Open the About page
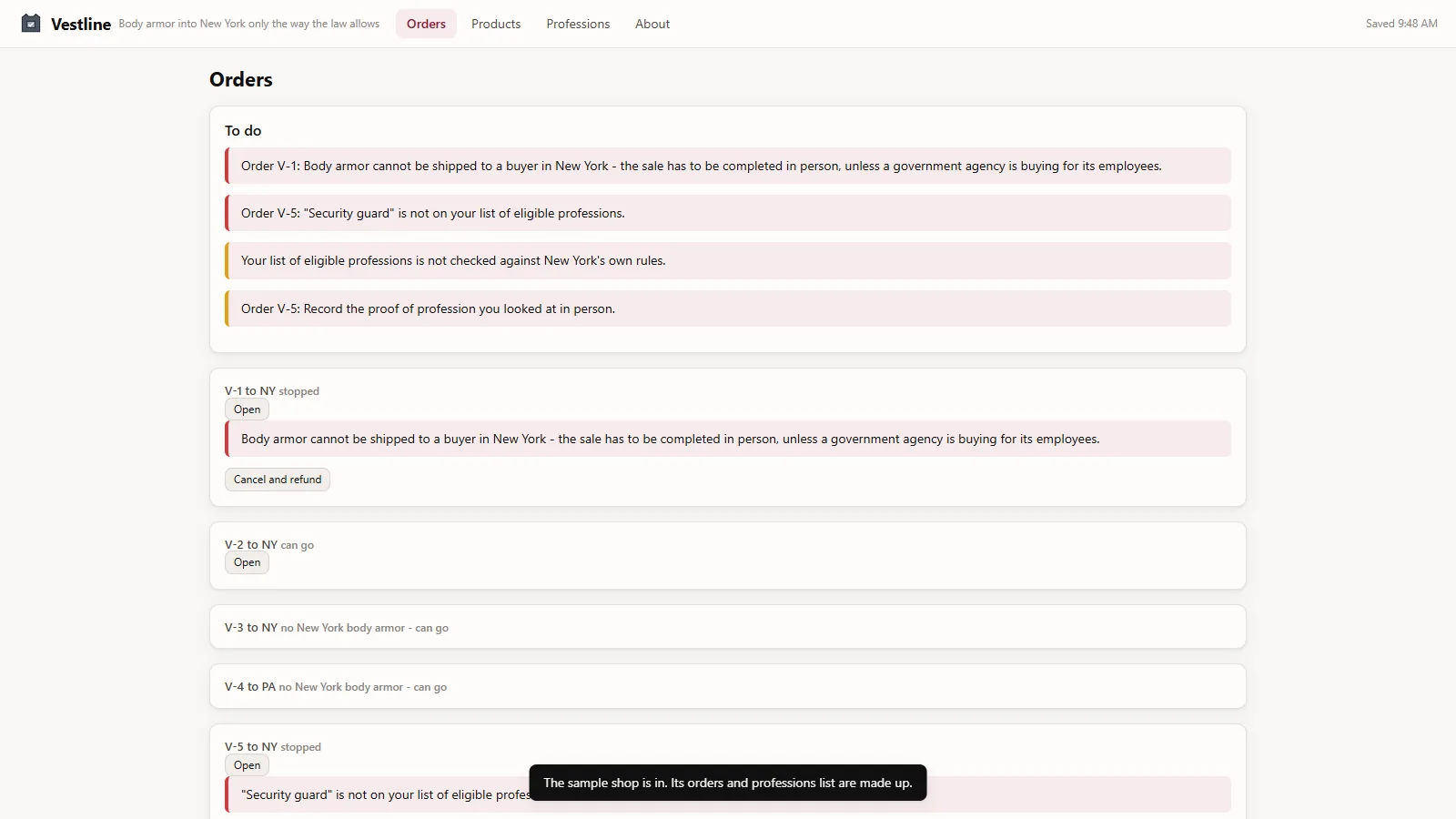This screenshot has height=819, width=1456. 652,24
